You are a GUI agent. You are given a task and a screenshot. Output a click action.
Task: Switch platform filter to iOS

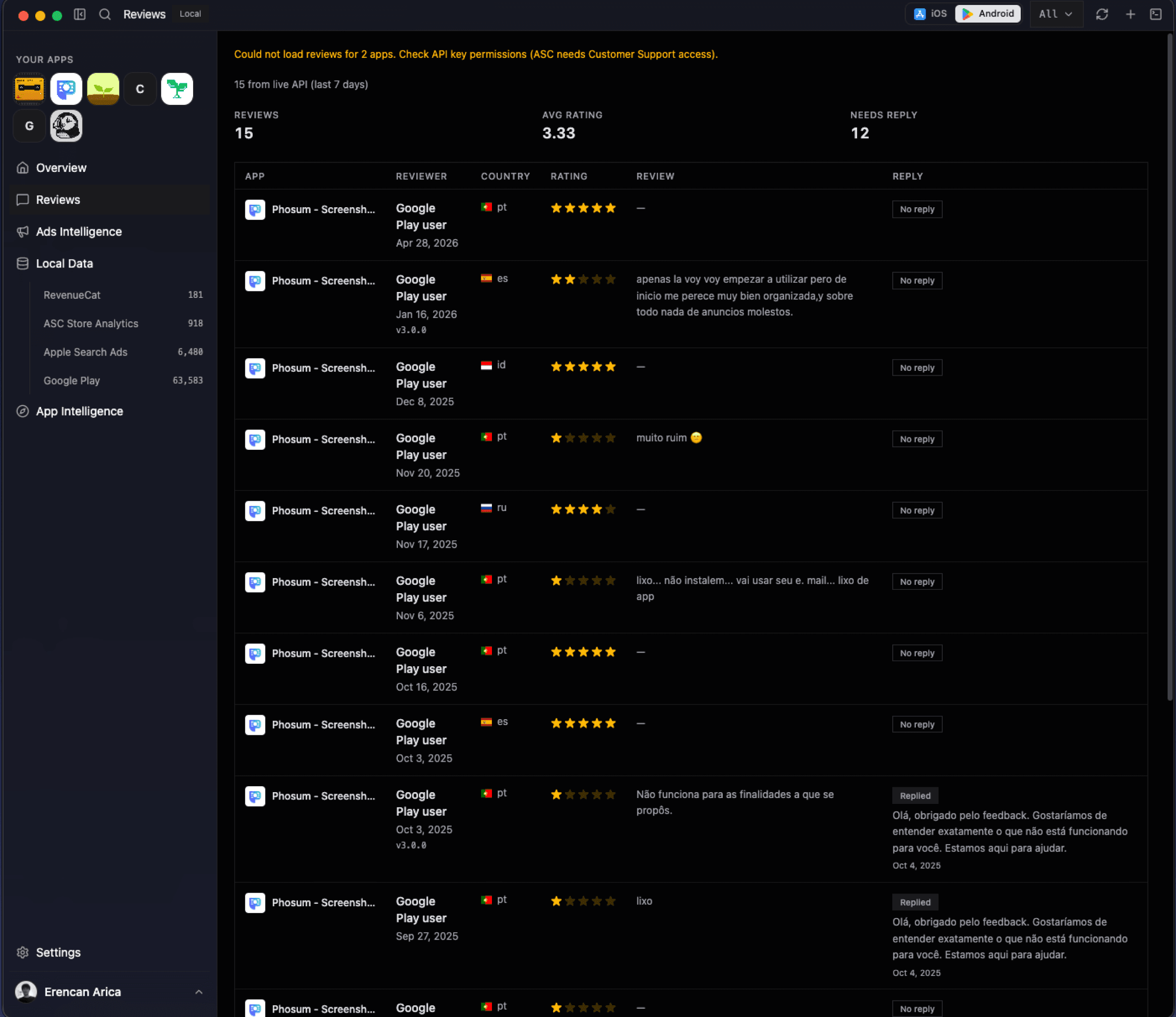930,14
